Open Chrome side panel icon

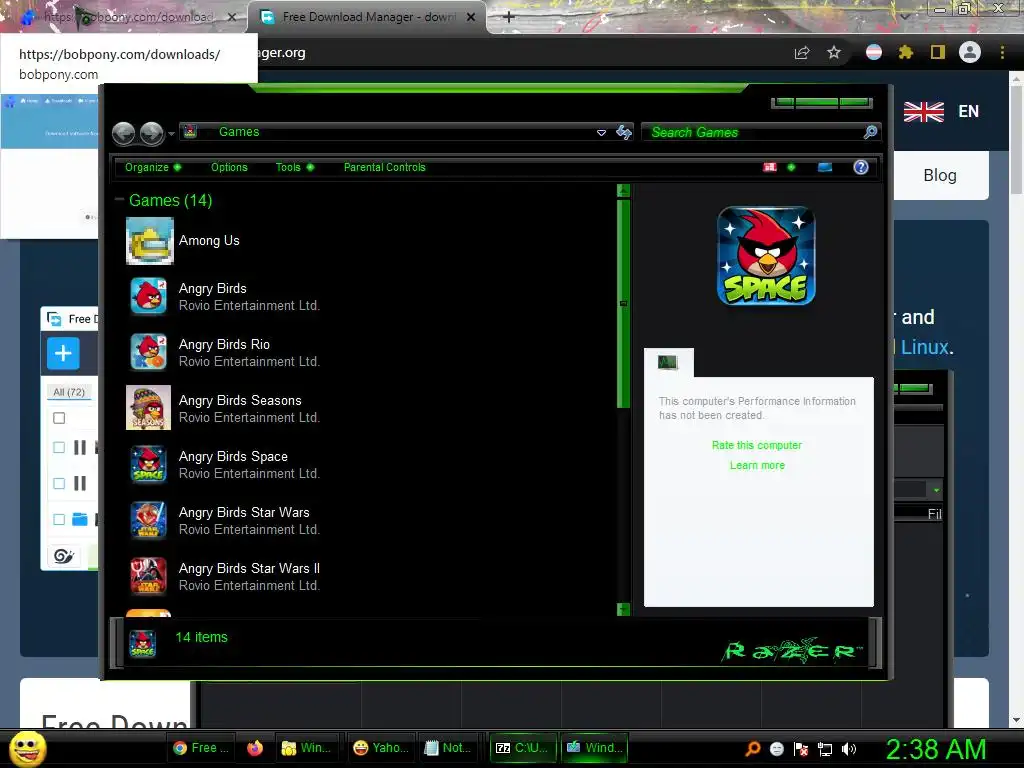point(938,52)
